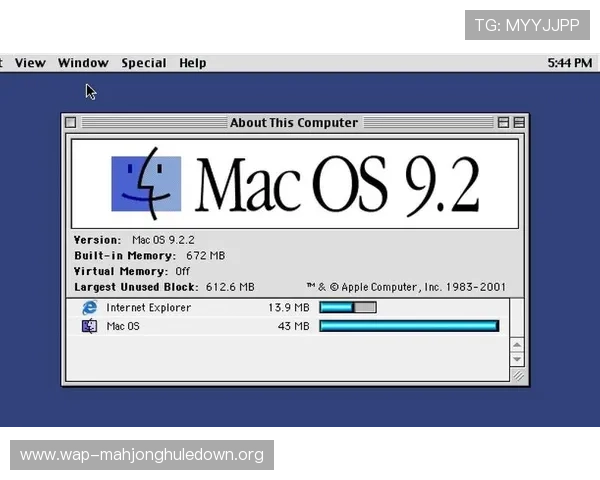Click the Internet Explorer memory usage bar

tap(348, 307)
